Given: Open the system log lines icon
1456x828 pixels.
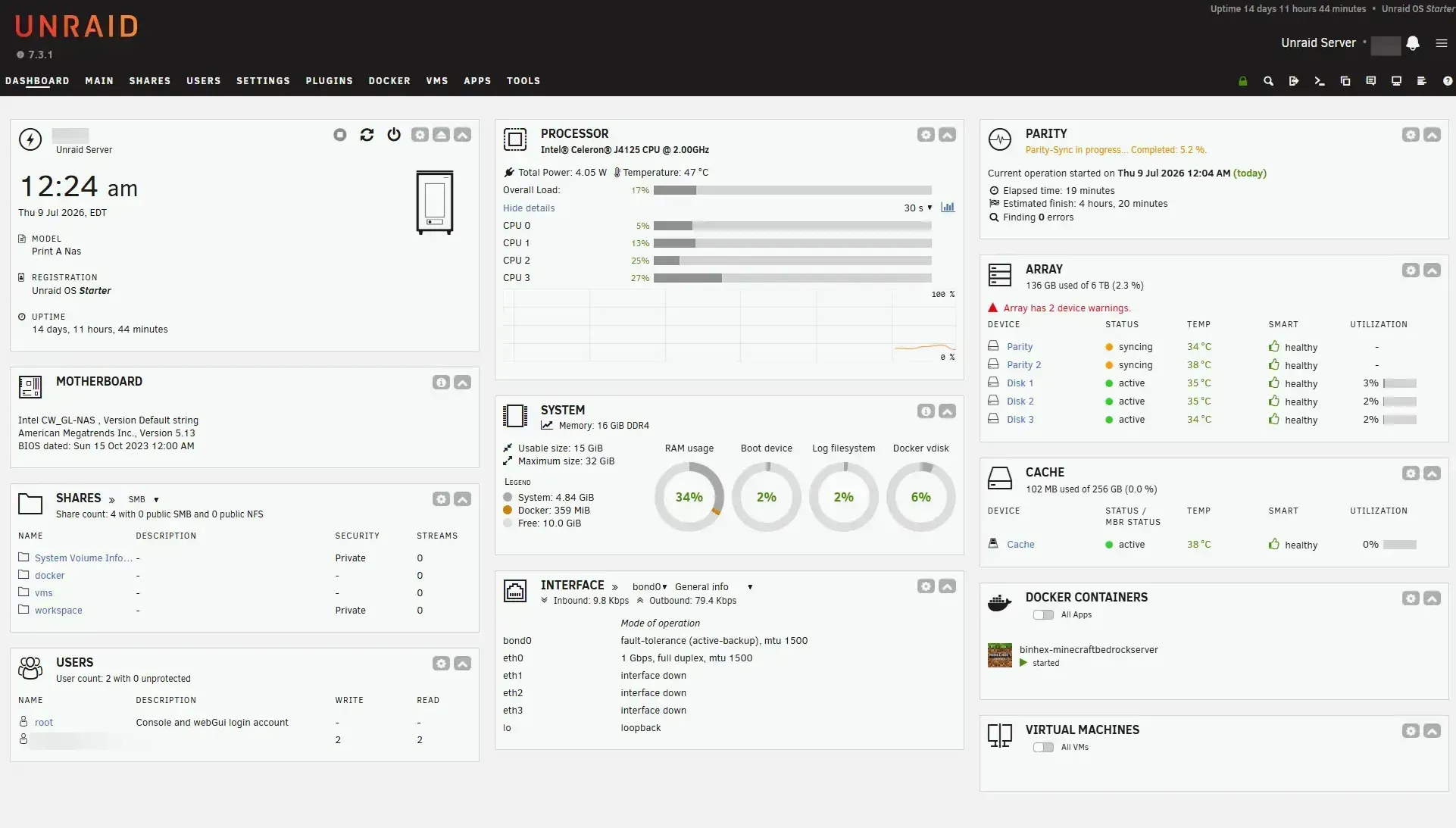Looking at the screenshot, I should point(1422,81).
